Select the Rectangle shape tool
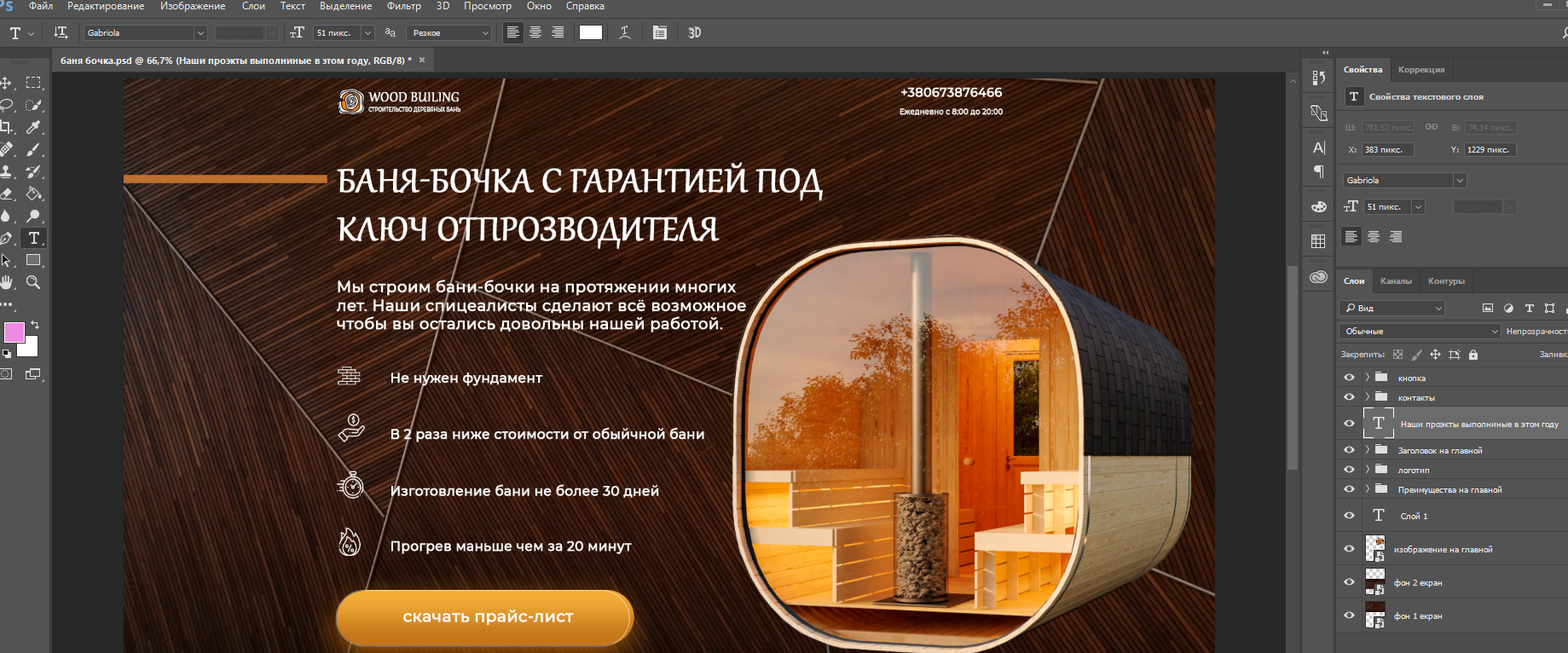The width and height of the screenshot is (1568, 653). point(34,260)
